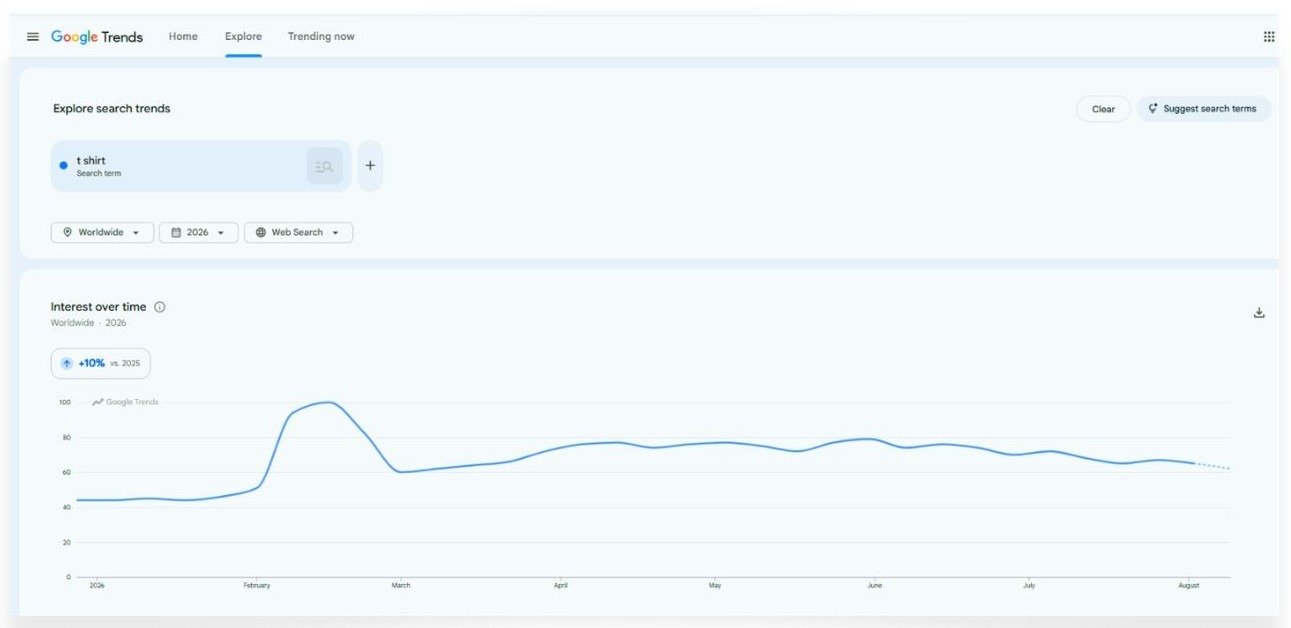Click the +10% vs. 2025 chip
Image resolution: width=1291 pixels, height=628 pixels.
click(x=101, y=363)
